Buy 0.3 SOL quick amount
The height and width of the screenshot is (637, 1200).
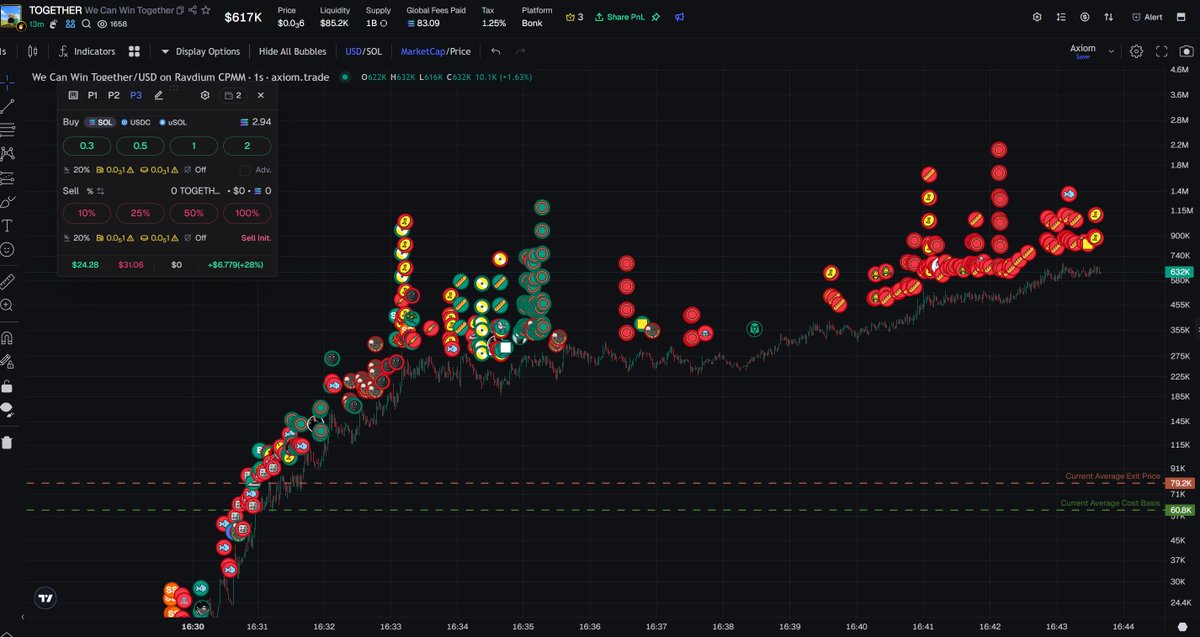(x=86, y=146)
